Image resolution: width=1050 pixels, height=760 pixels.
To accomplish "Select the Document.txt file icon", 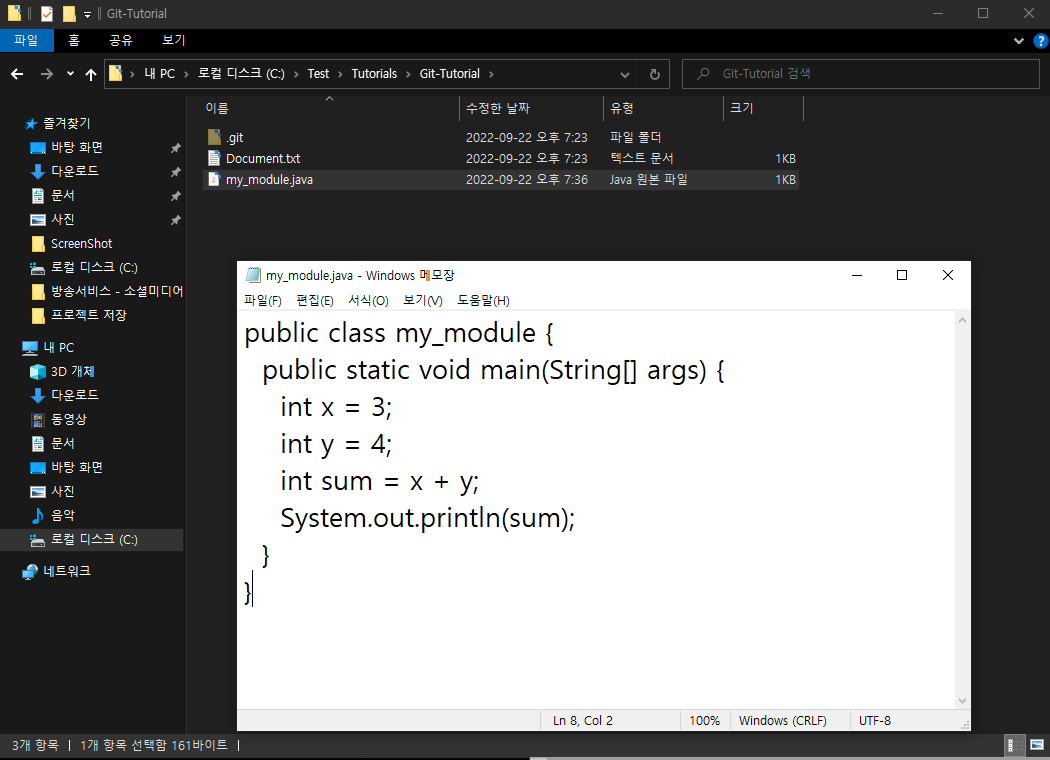I will click(214, 158).
